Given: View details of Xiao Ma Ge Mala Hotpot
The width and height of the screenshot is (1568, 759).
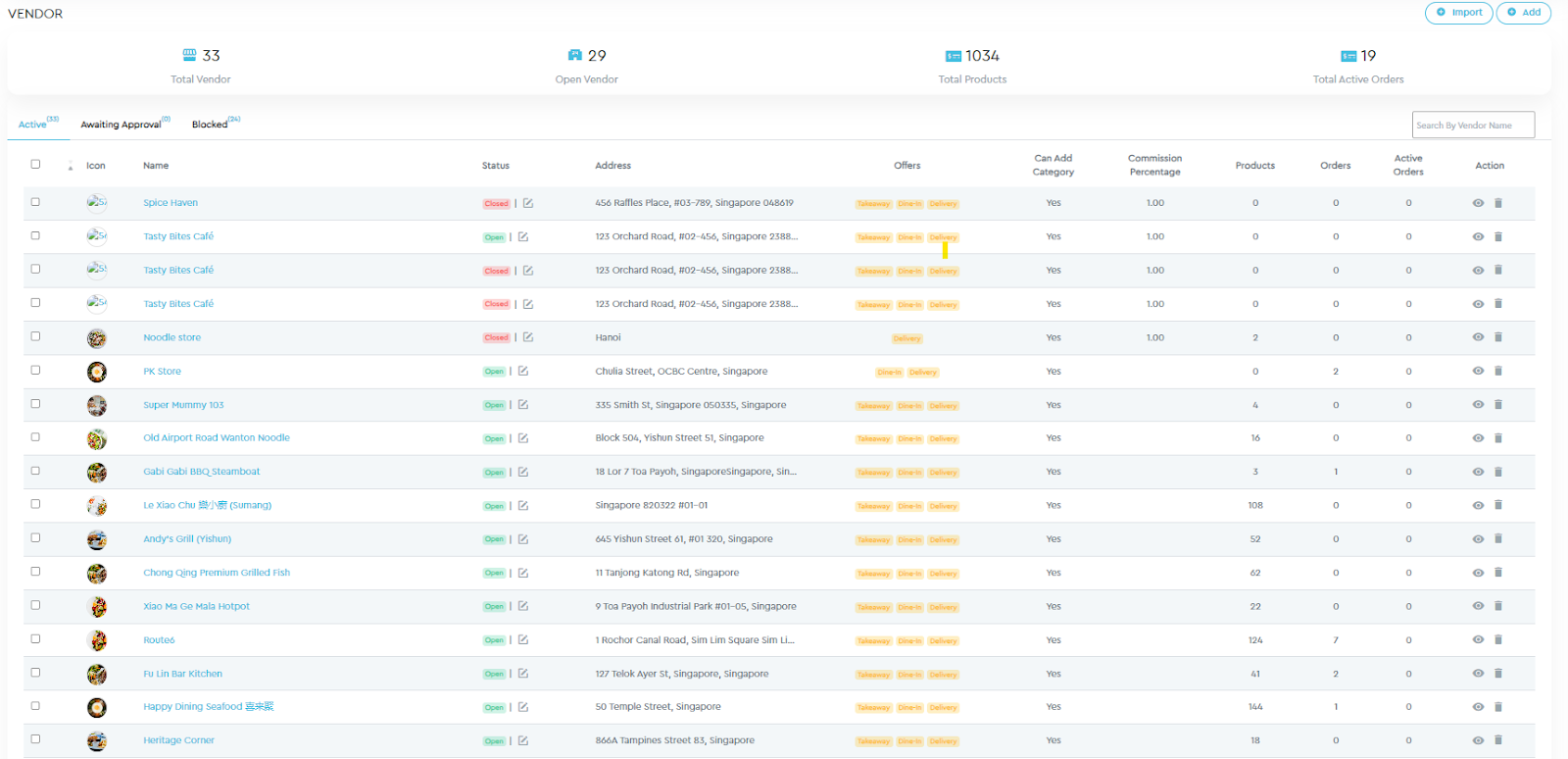Looking at the screenshot, I should [1478, 606].
